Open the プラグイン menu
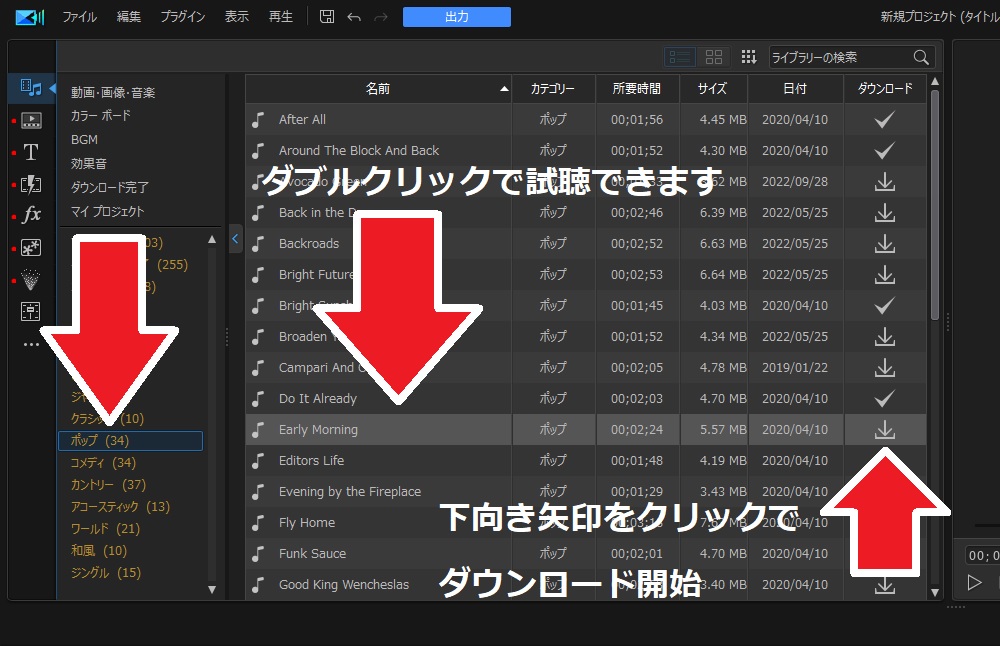Viewport: 1000px width, 646px height. point(182,17)
